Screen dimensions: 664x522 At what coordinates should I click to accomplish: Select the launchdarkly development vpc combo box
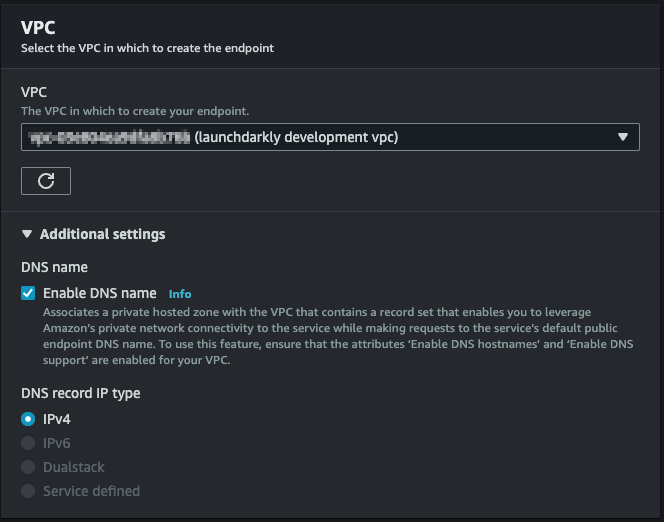[x=320, y=137]
